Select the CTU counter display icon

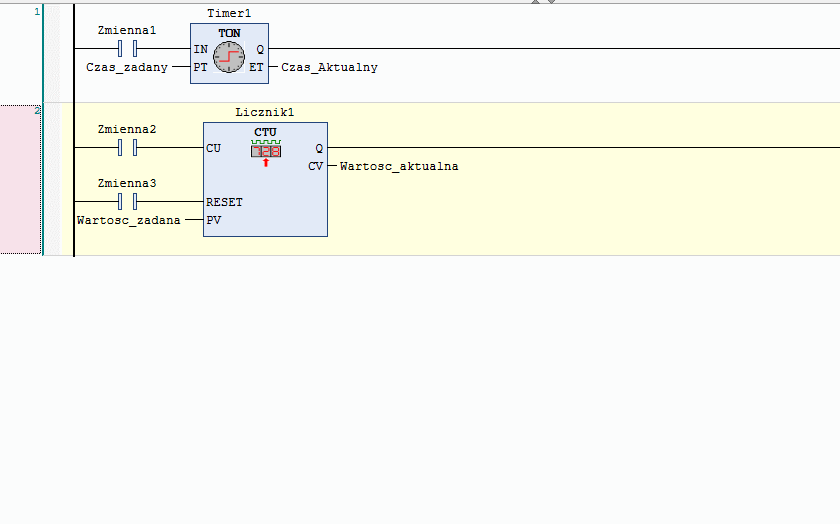coord(266,153)
